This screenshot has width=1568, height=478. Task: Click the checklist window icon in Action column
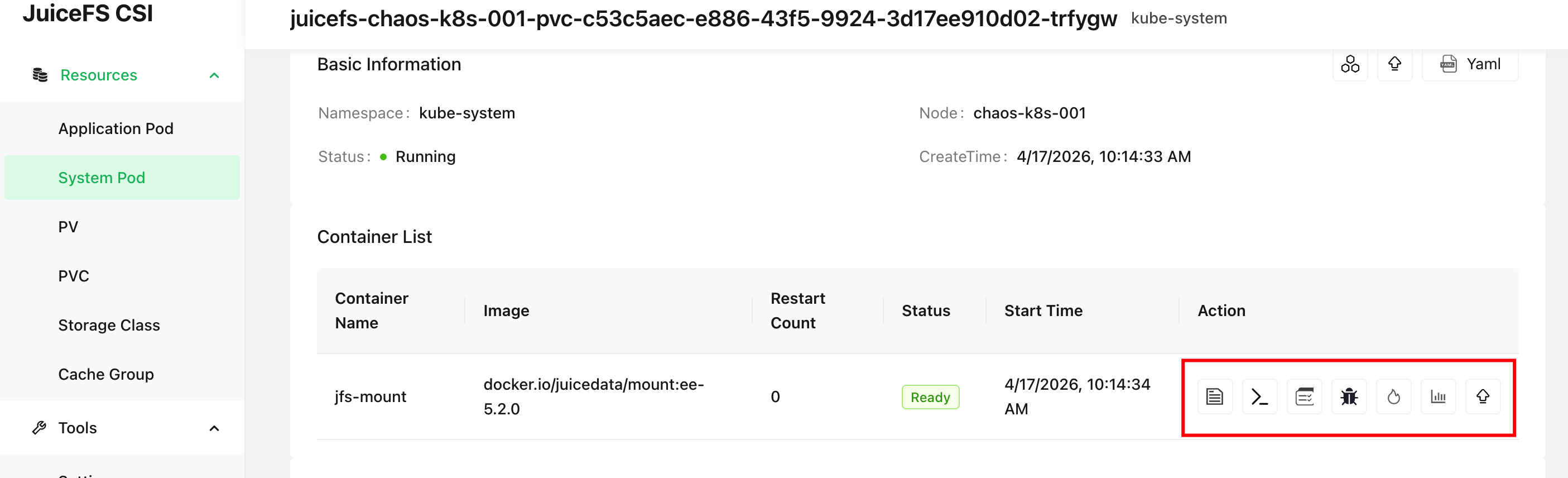(1304, 397)
